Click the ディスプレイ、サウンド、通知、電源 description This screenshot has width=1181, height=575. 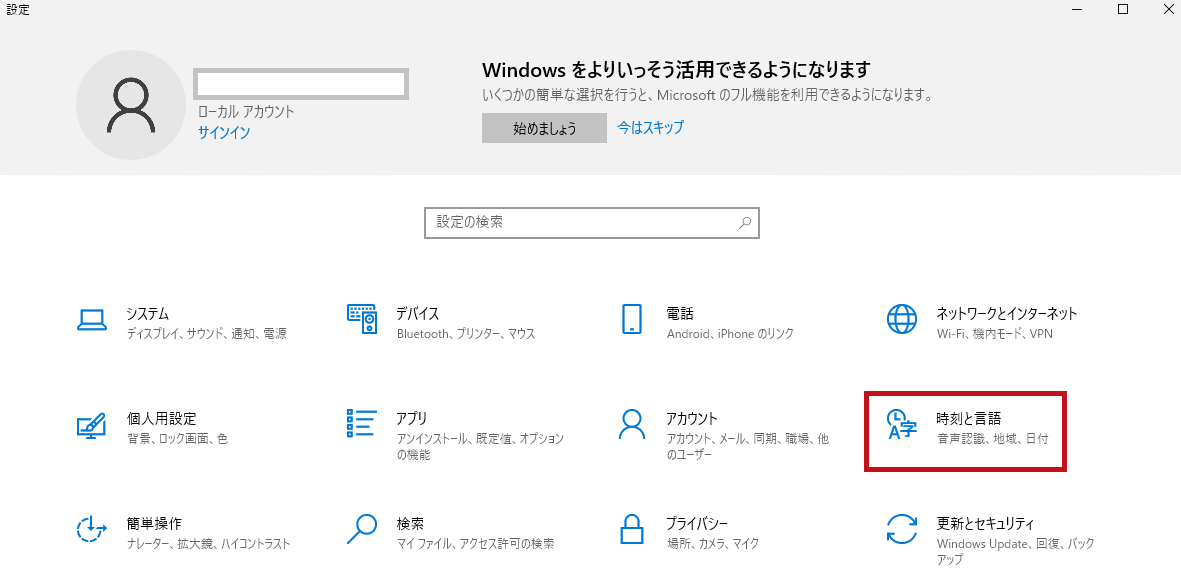click(206, 334)
